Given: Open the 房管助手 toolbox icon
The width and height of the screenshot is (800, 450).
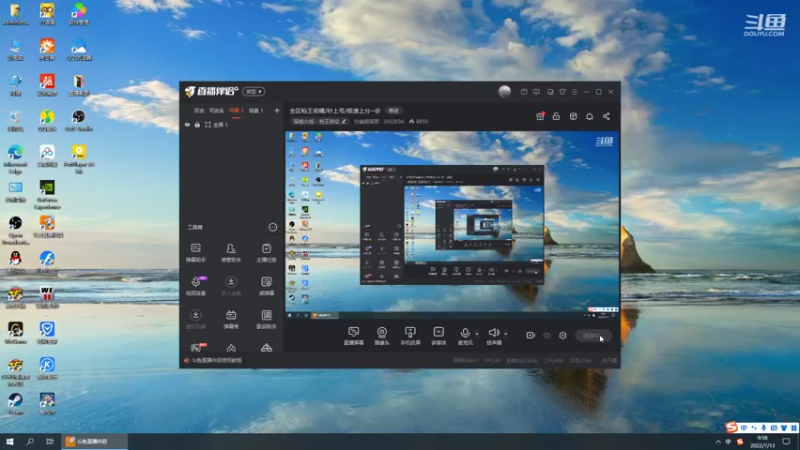Looking at the screenshot, I should point(231,253).
